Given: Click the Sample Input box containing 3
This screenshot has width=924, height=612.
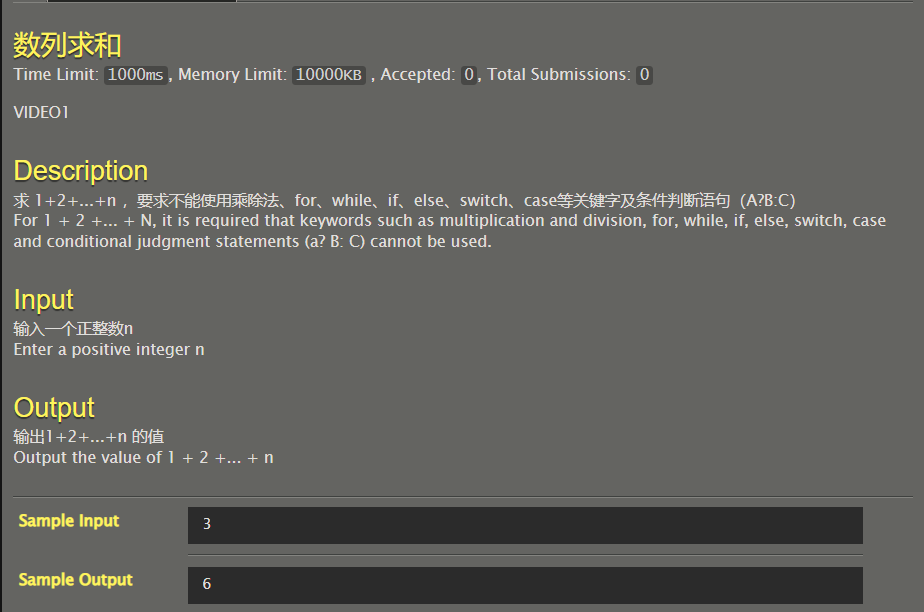Looking at the screenshot, I should [525, 525].
